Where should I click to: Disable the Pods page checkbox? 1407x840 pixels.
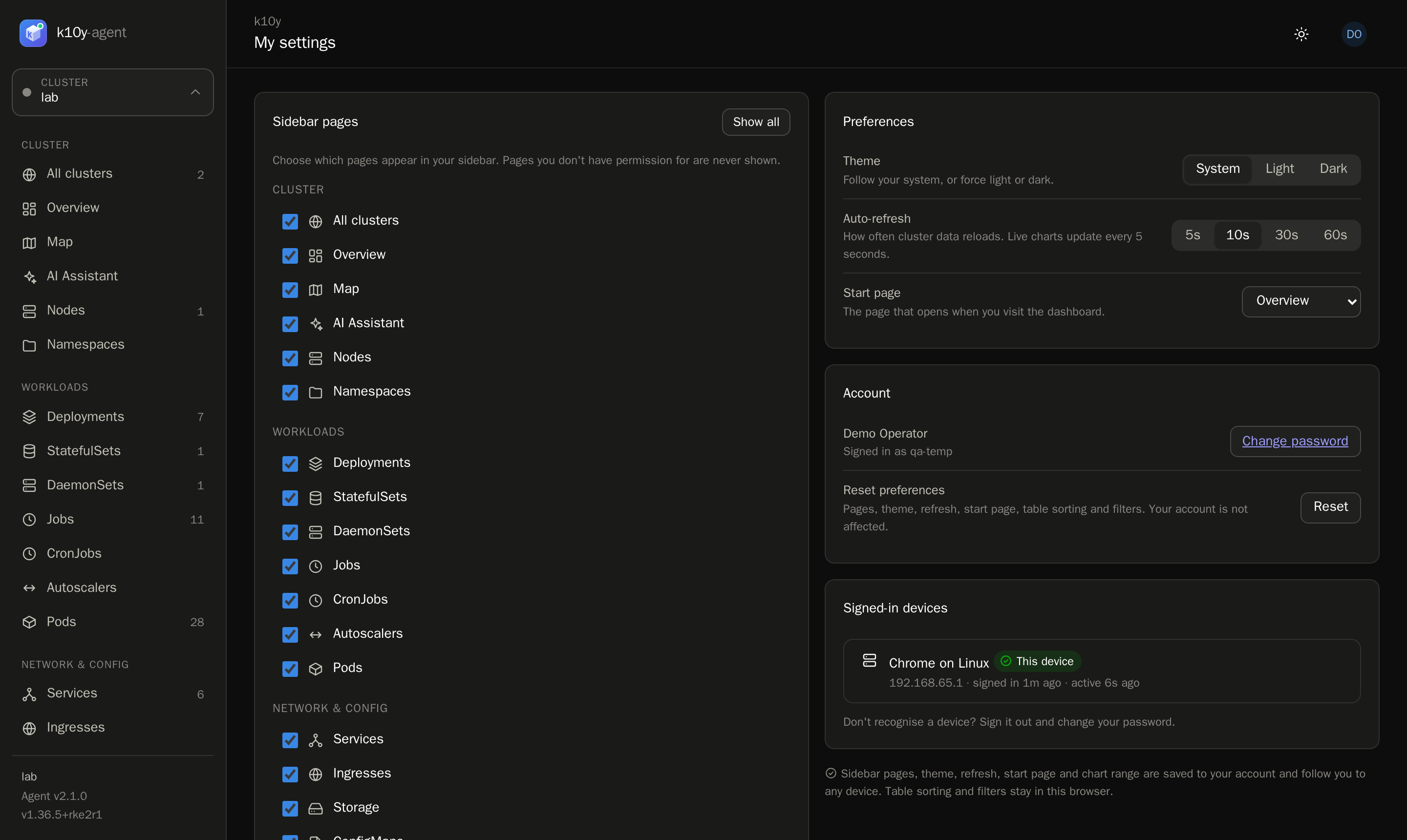[290, 669]
